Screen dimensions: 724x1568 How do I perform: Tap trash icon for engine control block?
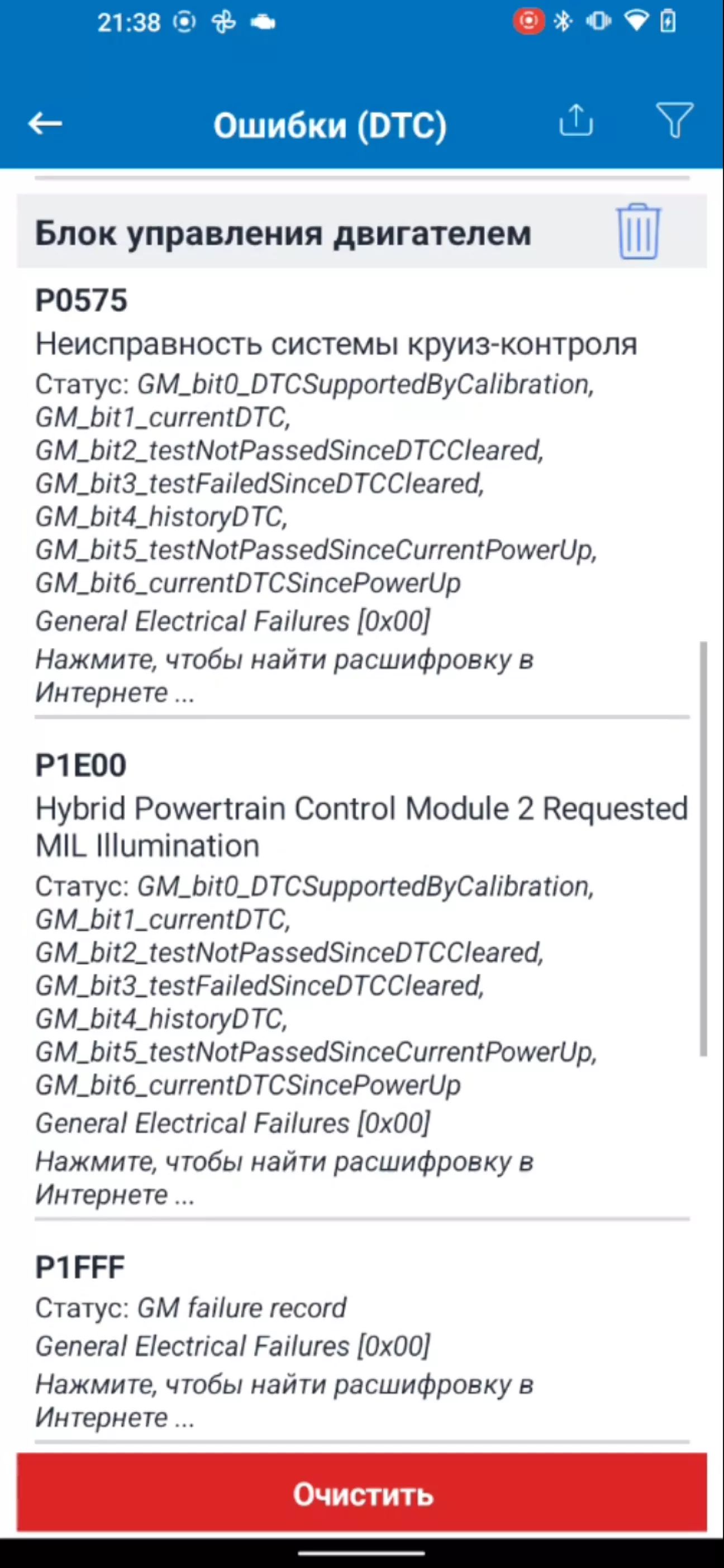[x=638, y=232]
